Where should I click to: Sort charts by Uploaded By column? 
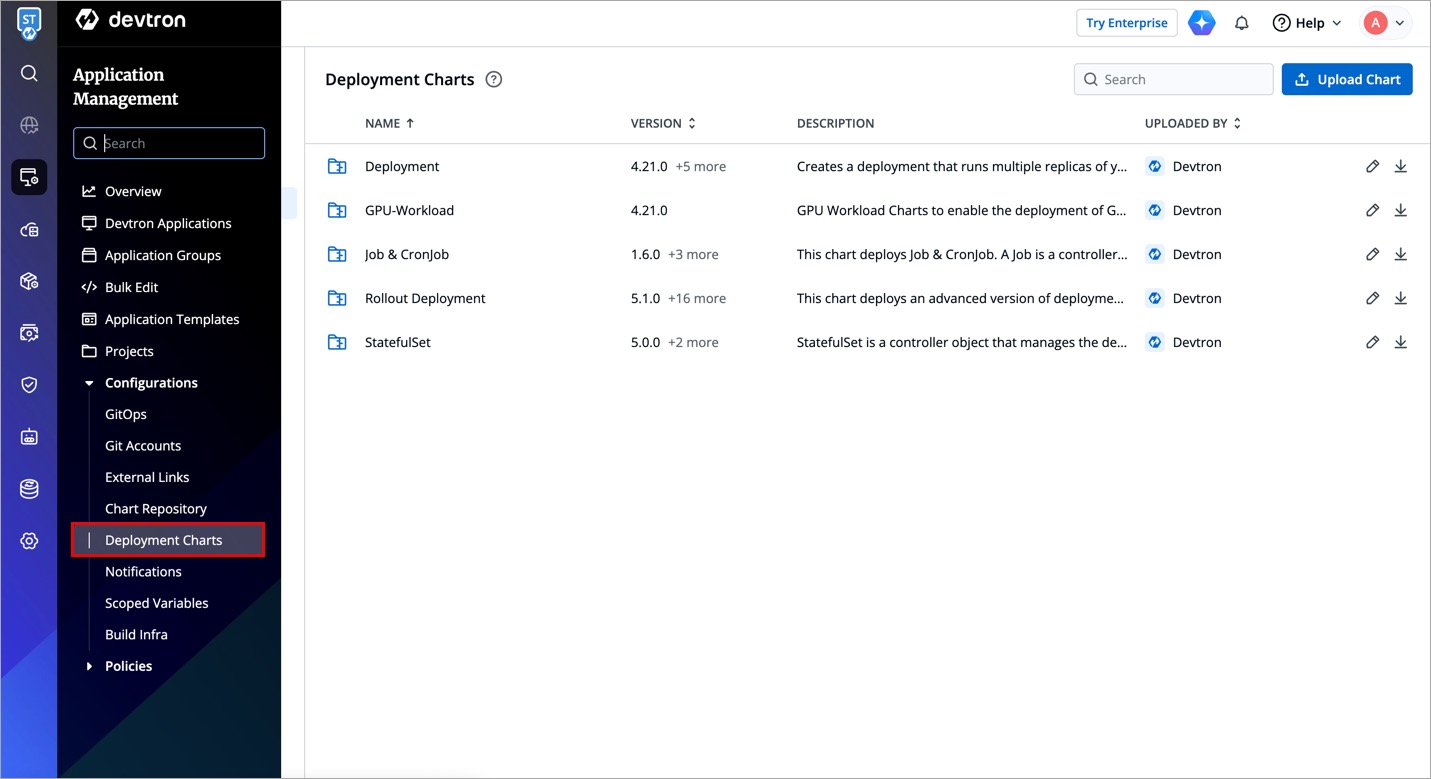point(1192,124)
